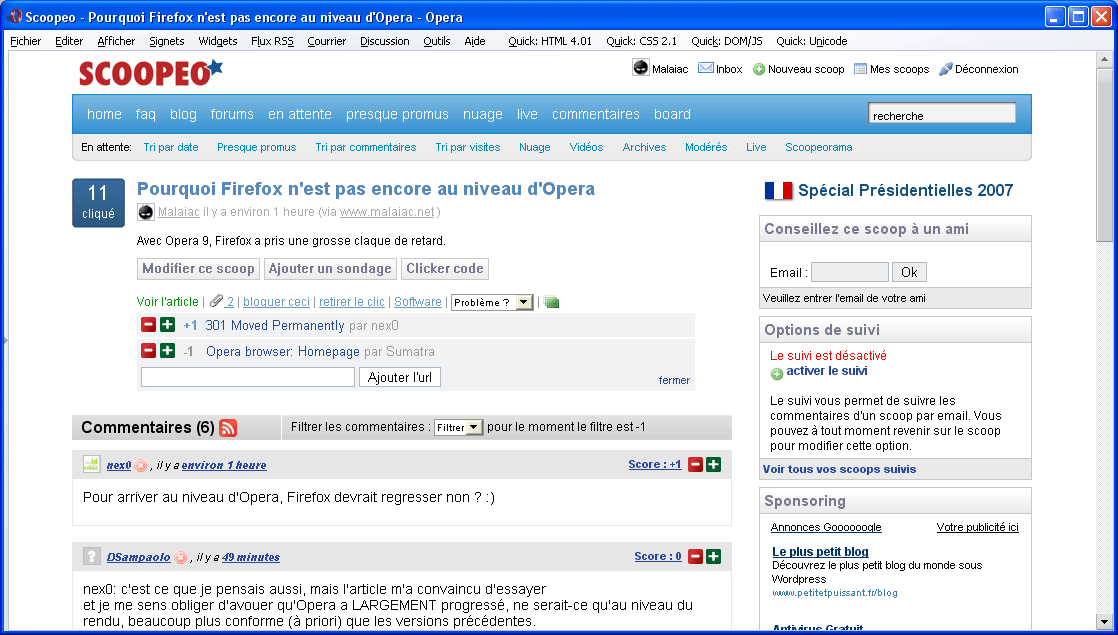The width and height of the screenshot is (1118, 635).
Task: Click the vertical scrollbar down arrow
Action: pos(1104,621)
